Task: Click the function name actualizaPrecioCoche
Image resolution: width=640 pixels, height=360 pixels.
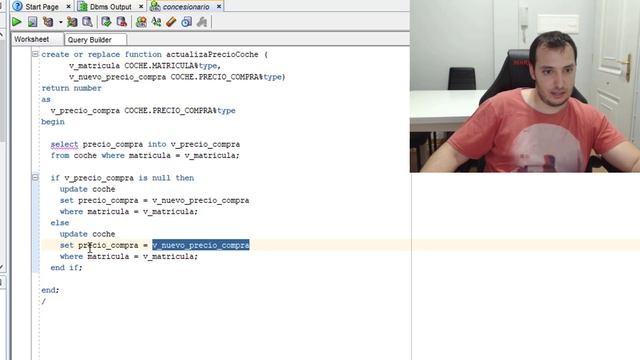Action: tap(212, 54)
